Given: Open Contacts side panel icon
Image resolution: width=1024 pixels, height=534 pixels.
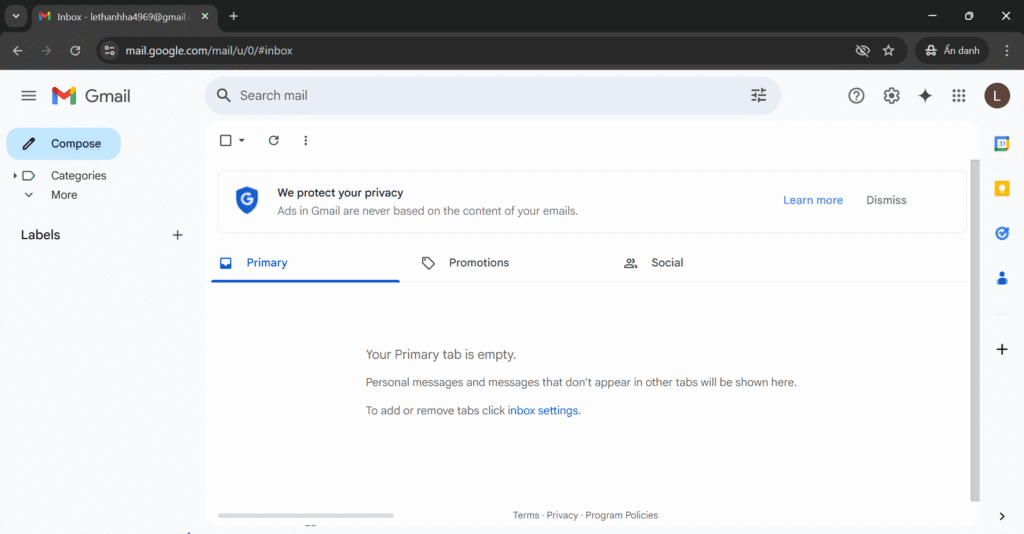Looking at the screenshot, I should coord(1001,278).
